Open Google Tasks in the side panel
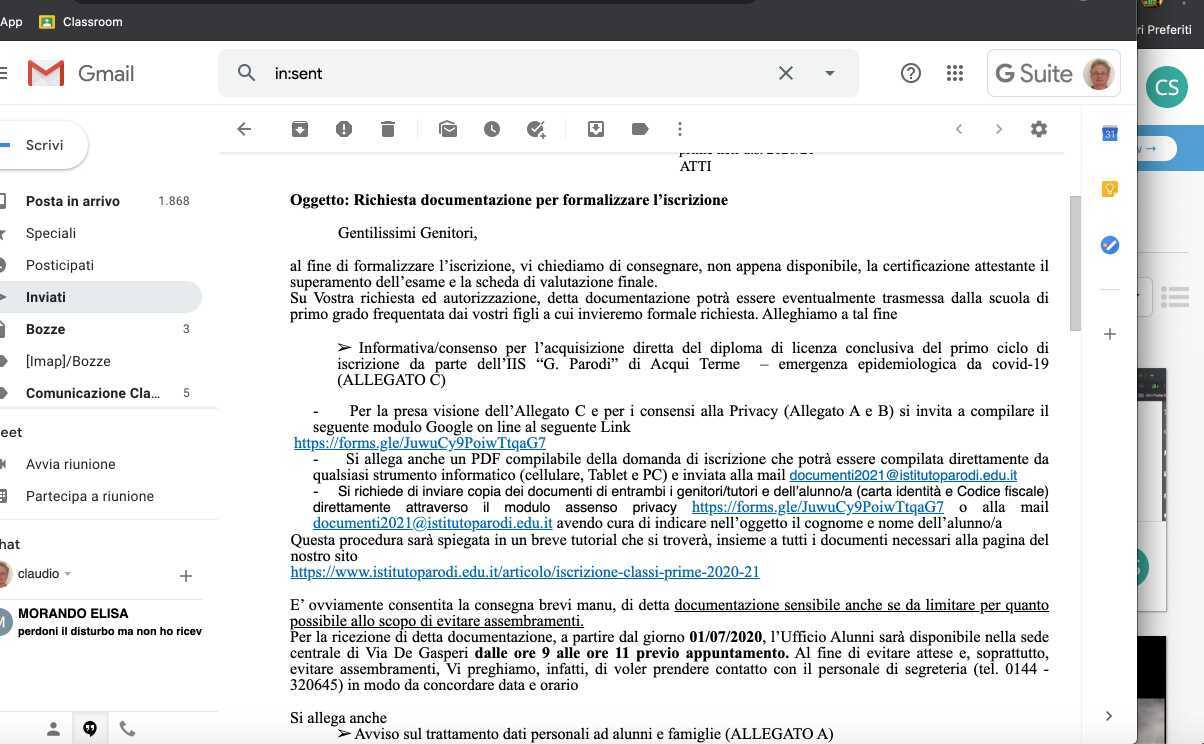Image resolution: width=1204 pixels, height=744 pixels. pyautogui.click(x=1110, y=245)
